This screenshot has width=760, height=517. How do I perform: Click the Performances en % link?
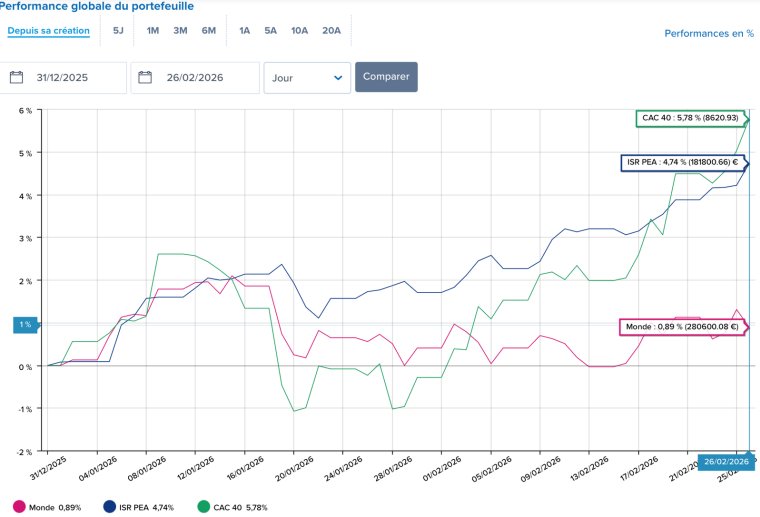[x=709, y=33]
